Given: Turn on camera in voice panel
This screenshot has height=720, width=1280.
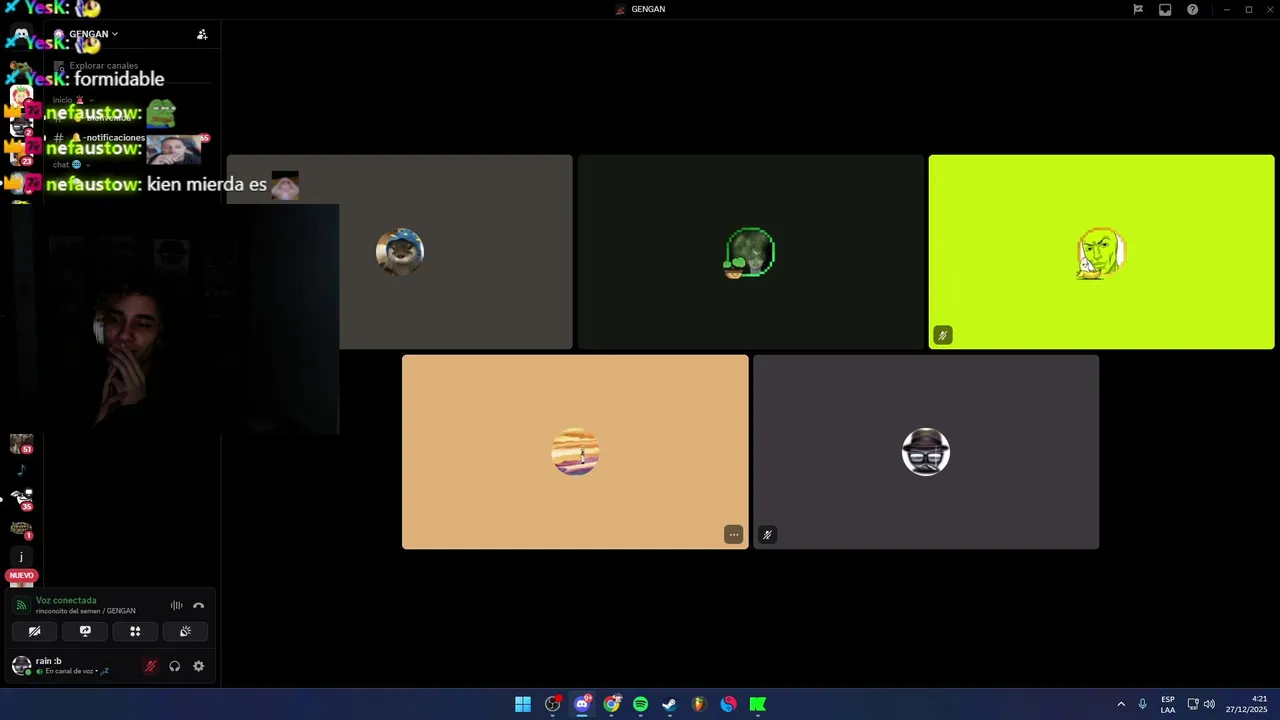Looking at the screenshot, I should [x=35, y=631].
